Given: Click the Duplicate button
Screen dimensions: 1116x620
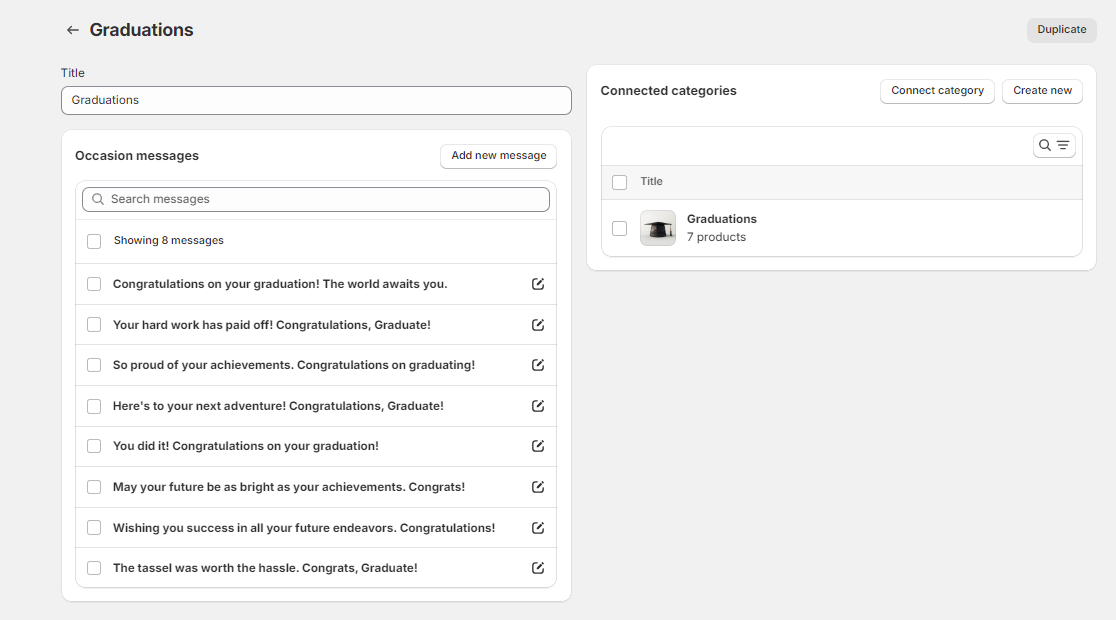Looking at the screenshot, I should pyautogui.click(x=1061, y=30).
